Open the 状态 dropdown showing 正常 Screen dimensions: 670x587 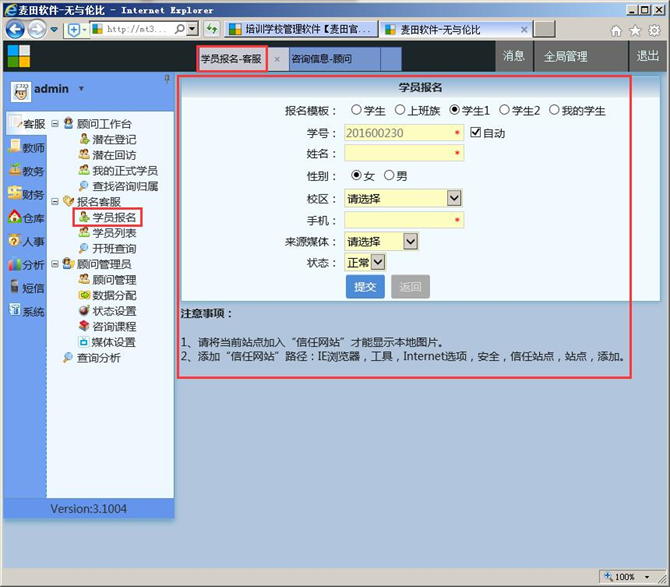pyautogui.click(x=365, y=262)
